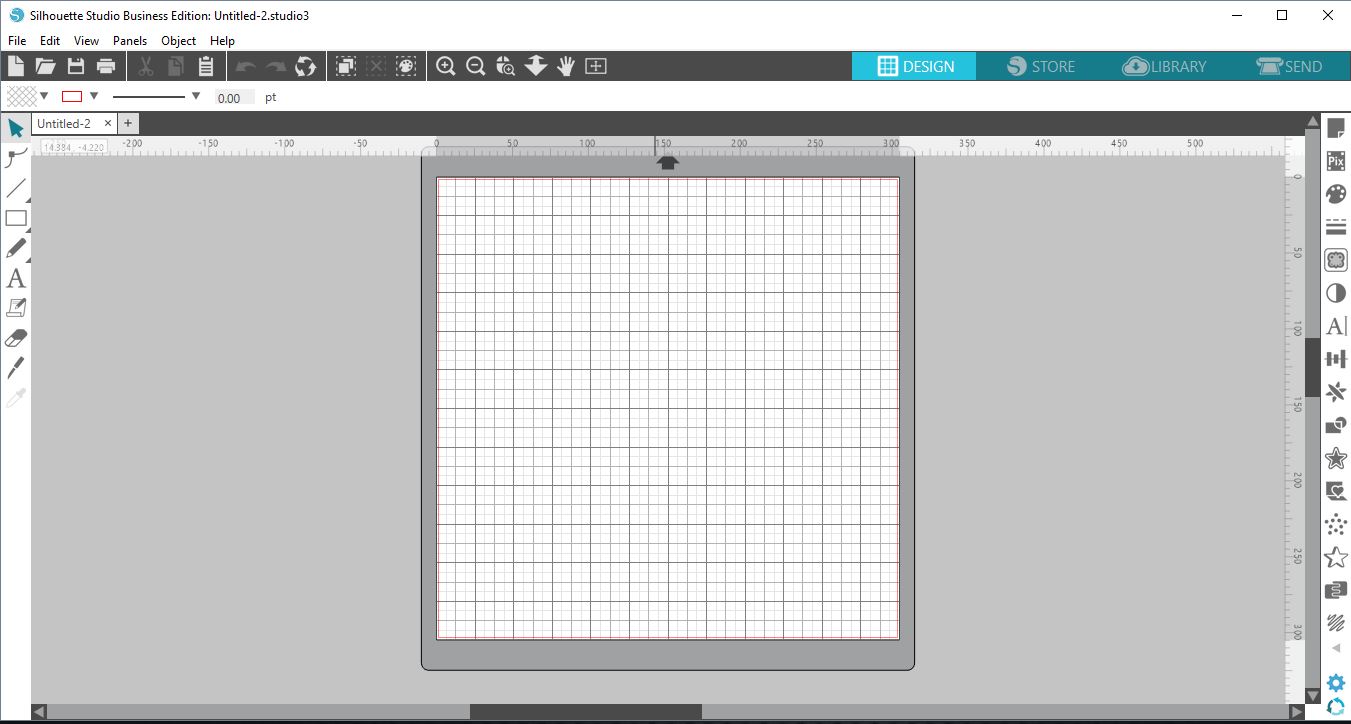Viewport: 1351px width, 724px height.
Task: Activate the zoom selection tool
Action: 506,66
